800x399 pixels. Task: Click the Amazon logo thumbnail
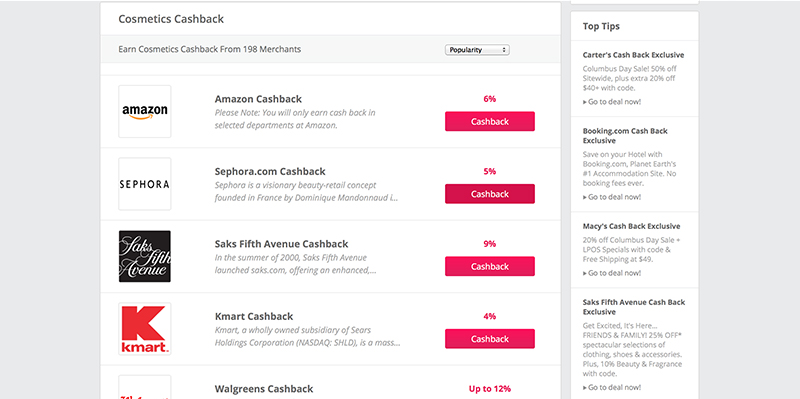(145, 111)
